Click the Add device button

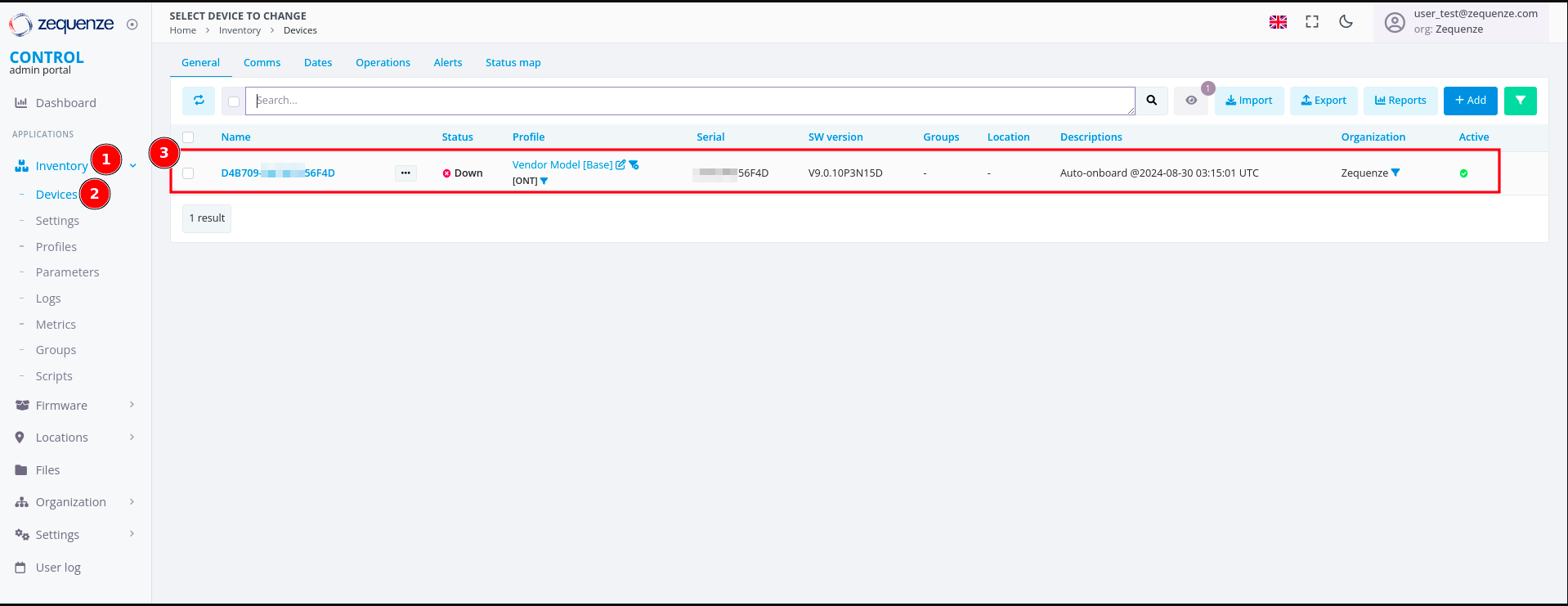[1470, 101]
